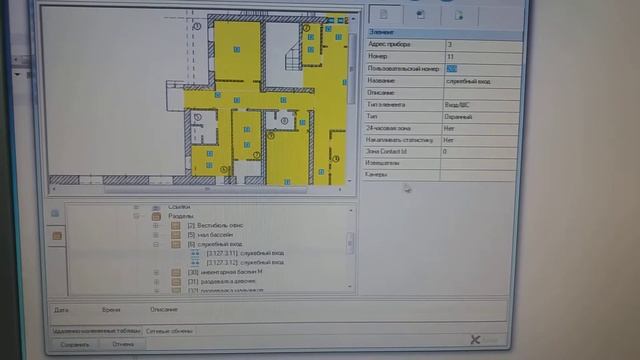Click the zone icon of [3.127.3.12] служебный вход
The height and width of the screenshot is (360, 640).
pos(195,262)
